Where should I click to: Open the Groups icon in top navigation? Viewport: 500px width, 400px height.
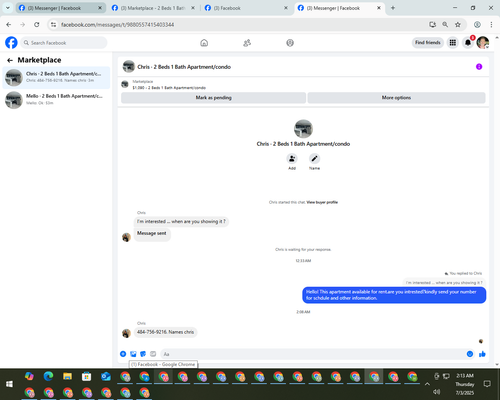click(x=290, y=43)
